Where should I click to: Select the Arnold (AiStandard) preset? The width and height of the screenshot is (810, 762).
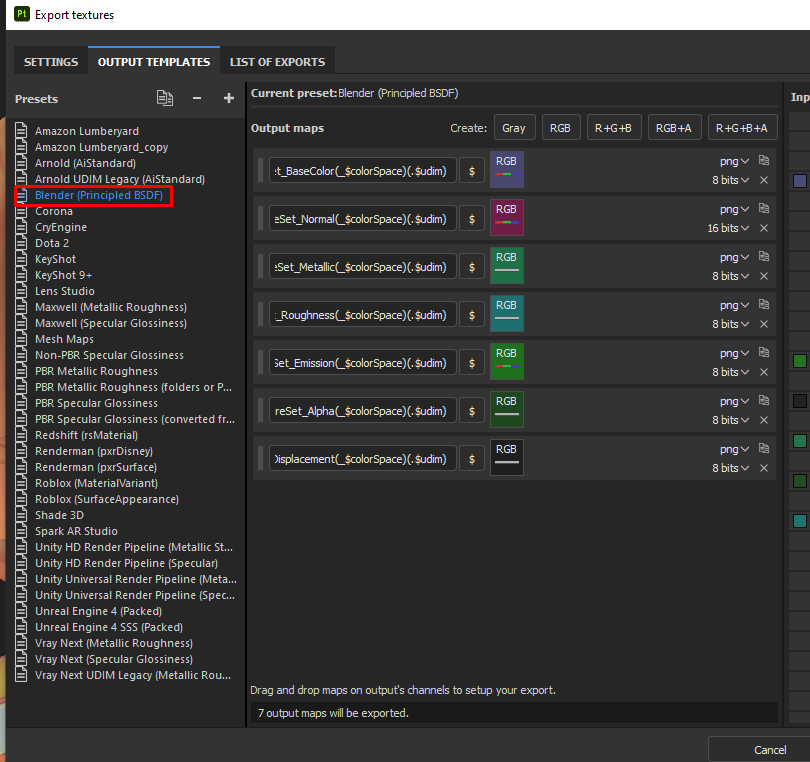[x=85, y=163]
